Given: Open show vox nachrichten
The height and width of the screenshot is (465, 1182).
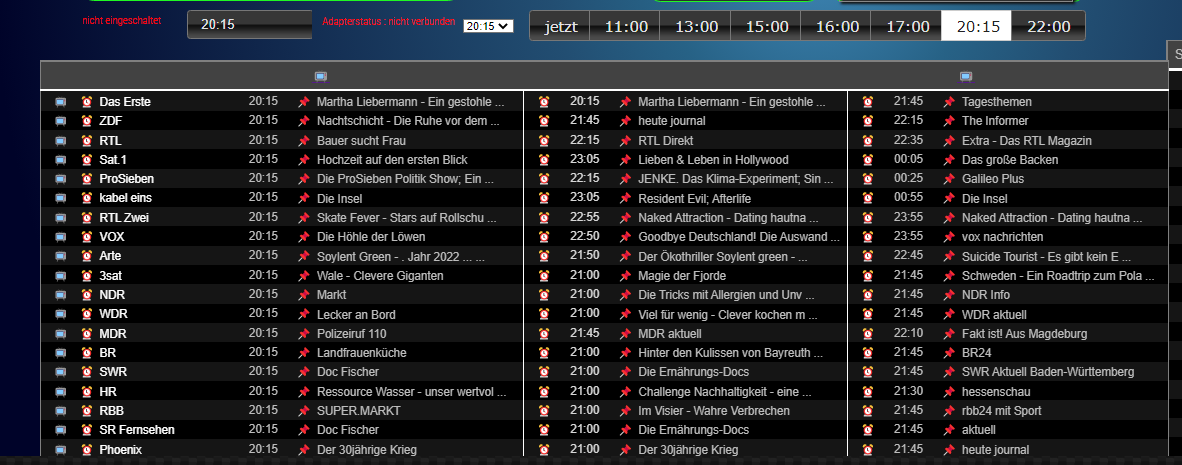Looking at the screenshot, I should coord(1003,237).
